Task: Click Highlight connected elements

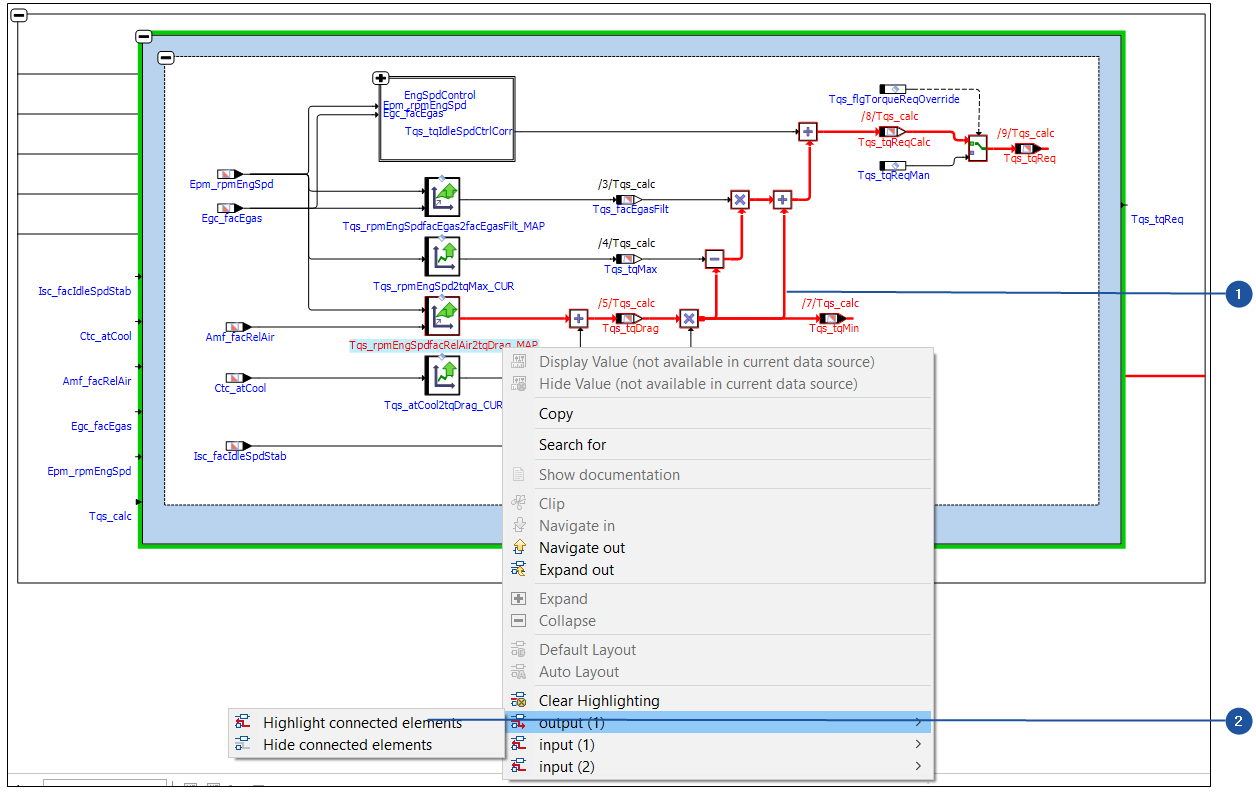Action: pyautogui.click(x=362, y=721)
